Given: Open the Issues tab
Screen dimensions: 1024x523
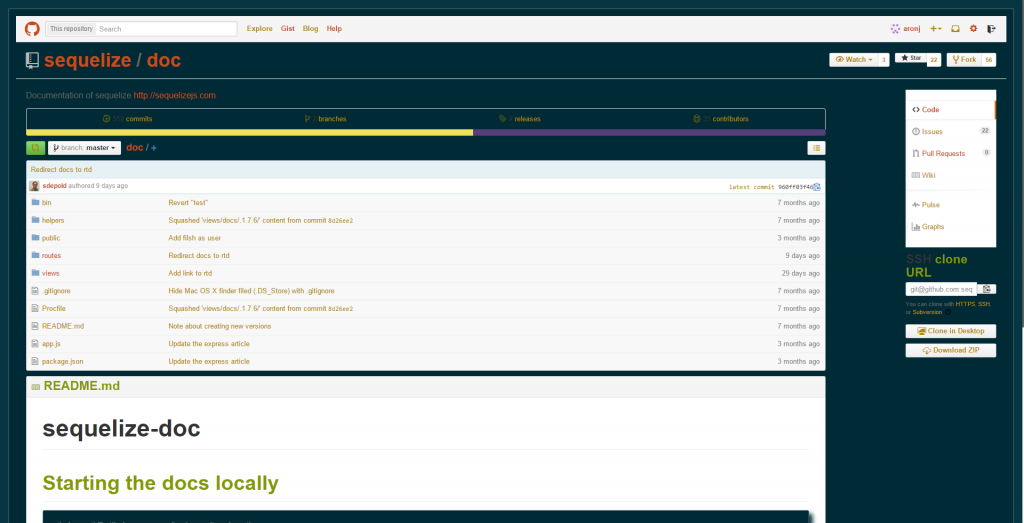Looking at the screenshot, I should coord(951,131).
